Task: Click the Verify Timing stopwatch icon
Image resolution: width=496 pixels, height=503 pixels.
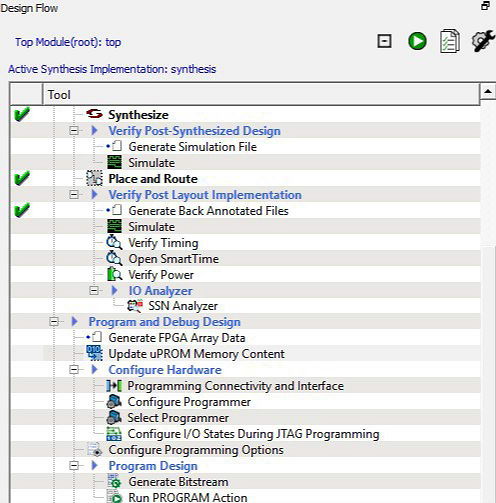Action: (114, 242)
